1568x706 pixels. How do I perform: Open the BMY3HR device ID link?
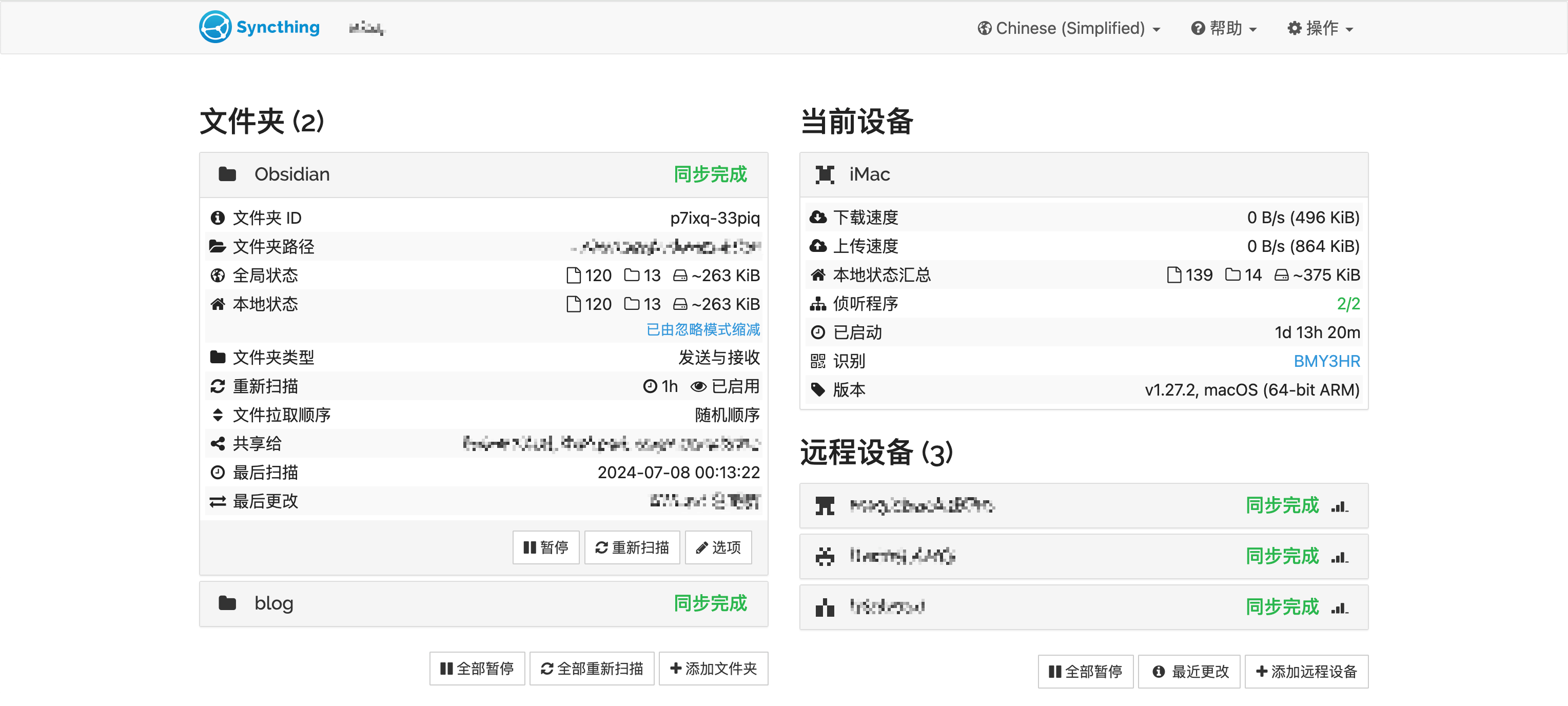pos(1326,361)
